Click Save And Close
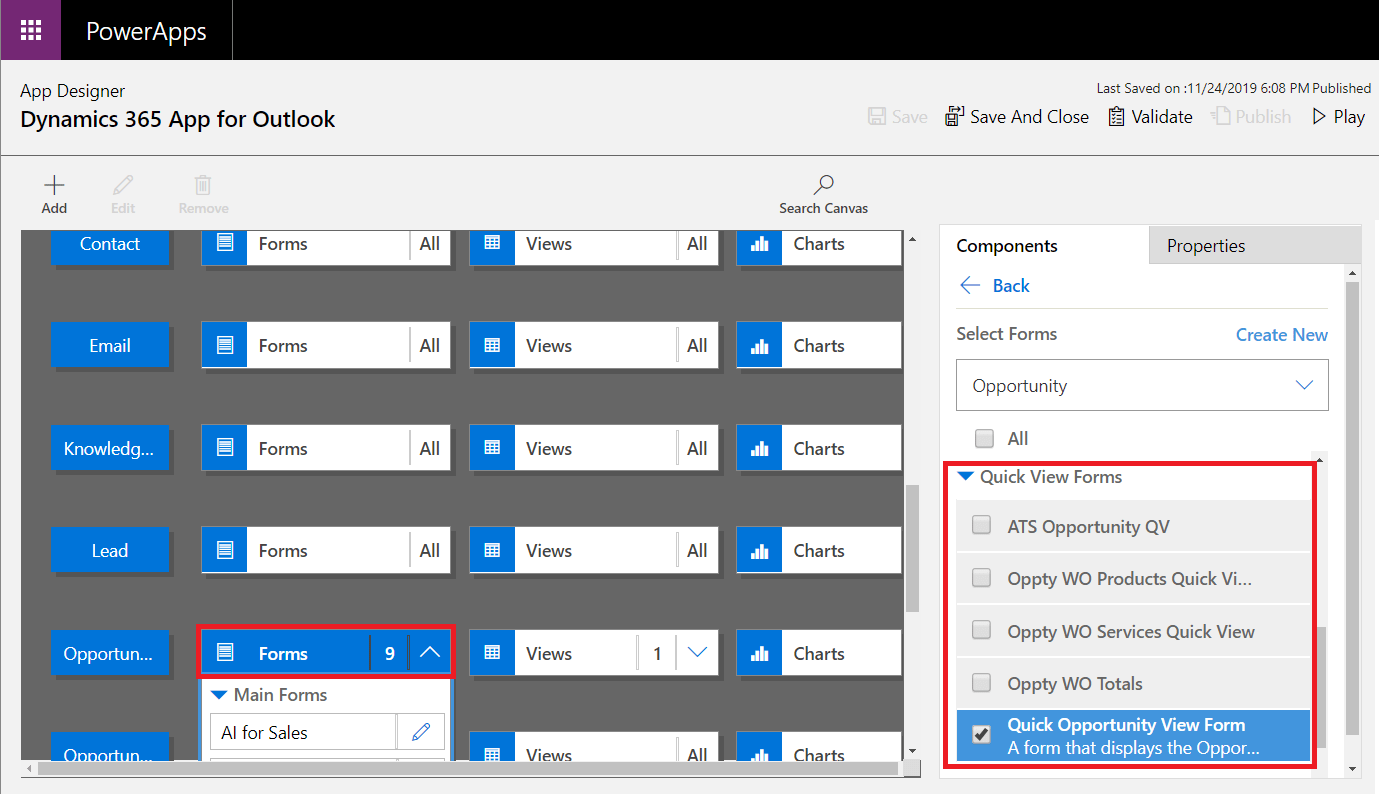 pyautogui.click(x=1017, y=116)
